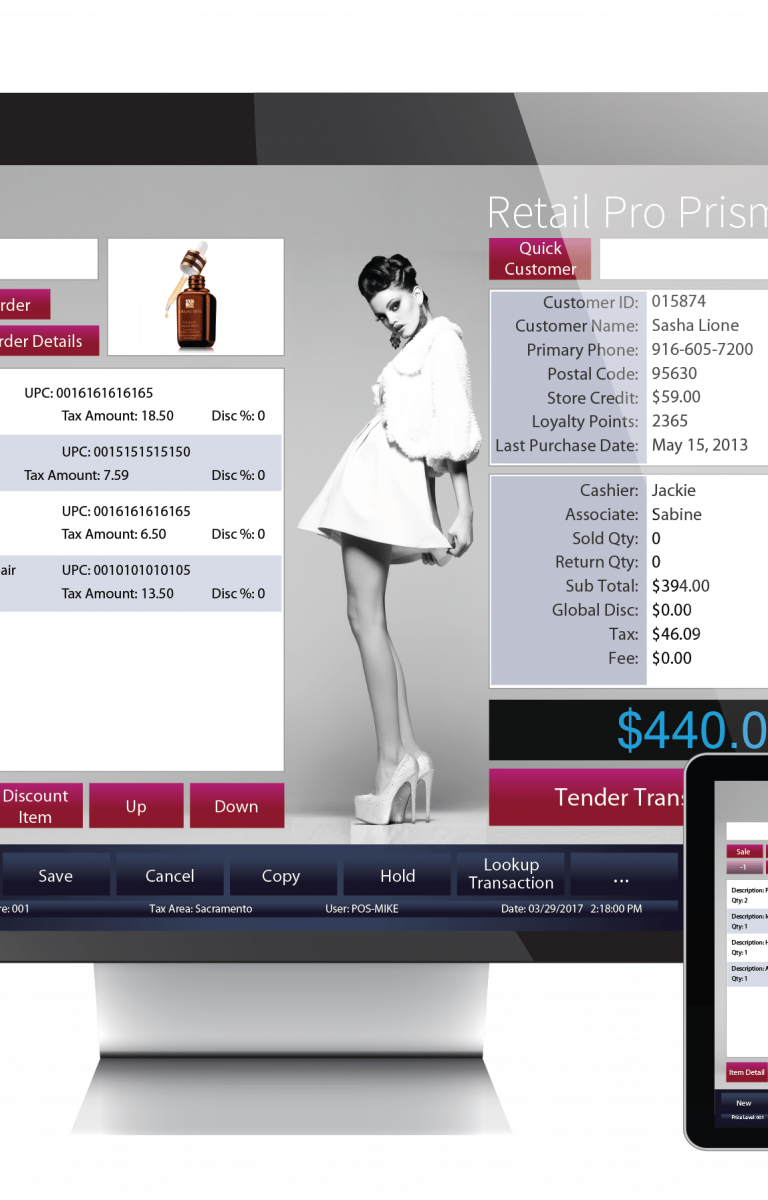The width and height of the screenshot is (768, 1200).
Task: Select the tablet item row with Qty: 2
Action: [x=747, y=895]
